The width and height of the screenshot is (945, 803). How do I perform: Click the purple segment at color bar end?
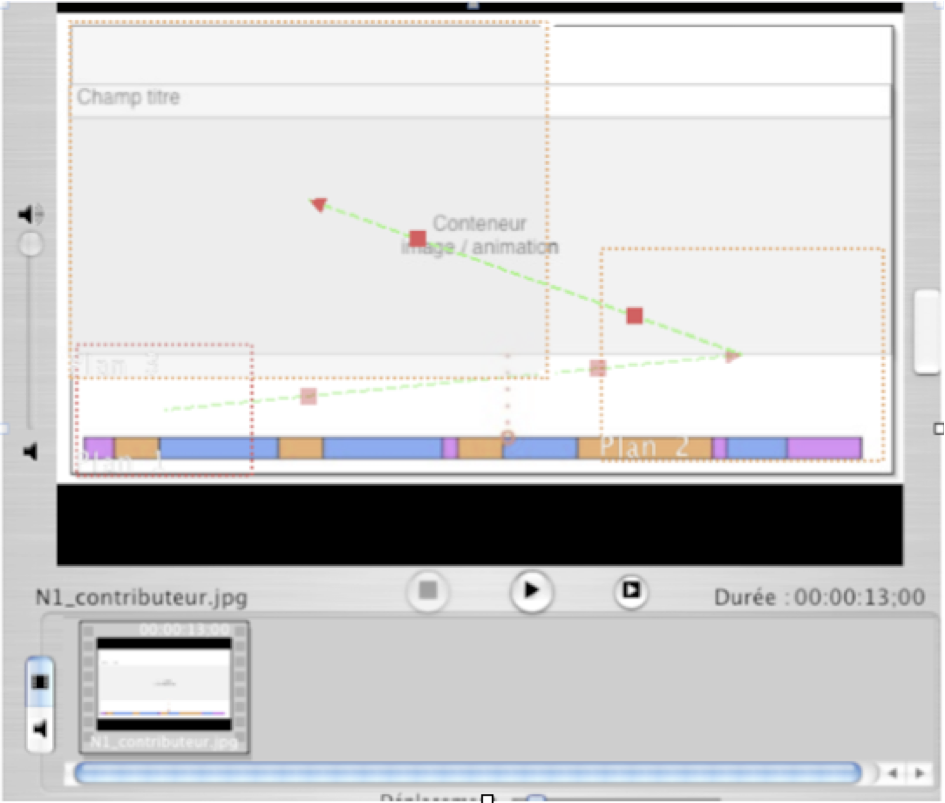[824, 448]
